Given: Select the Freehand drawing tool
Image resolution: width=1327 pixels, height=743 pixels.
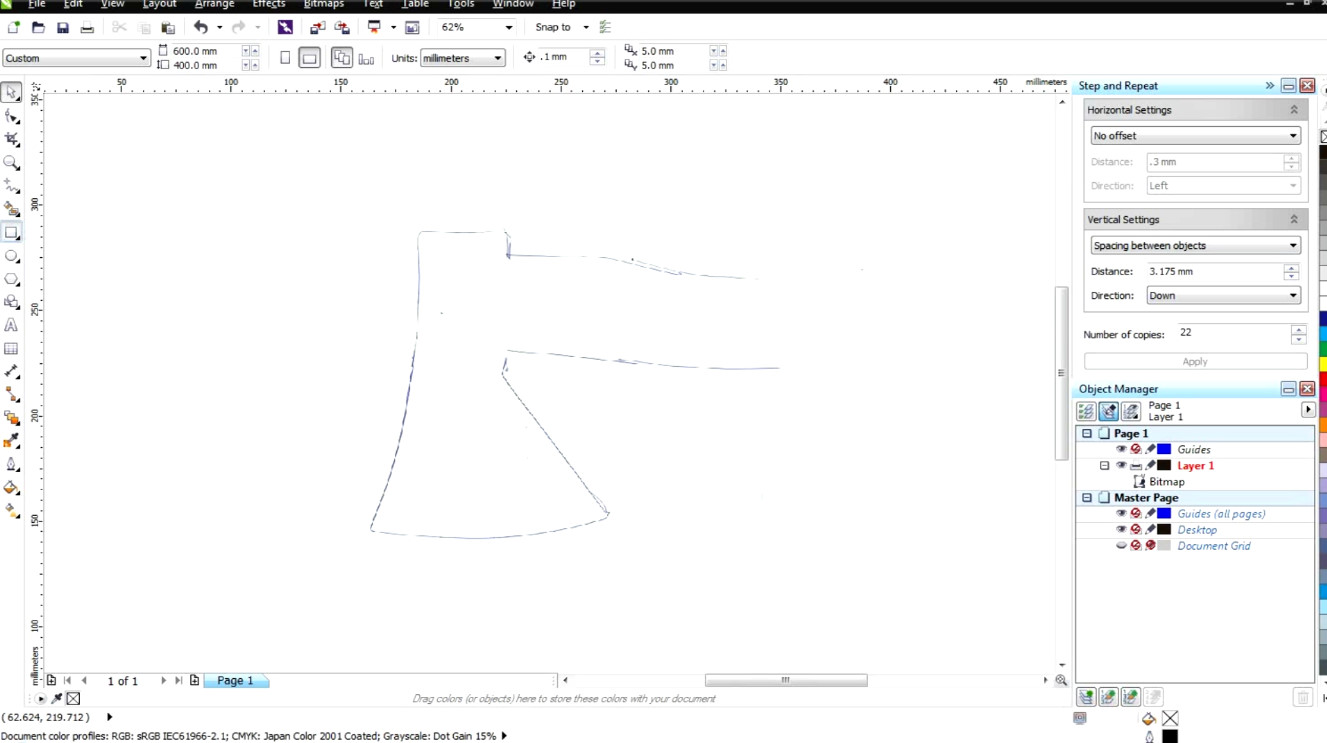Looking at the screenshot, I should [x=11, y=186].
